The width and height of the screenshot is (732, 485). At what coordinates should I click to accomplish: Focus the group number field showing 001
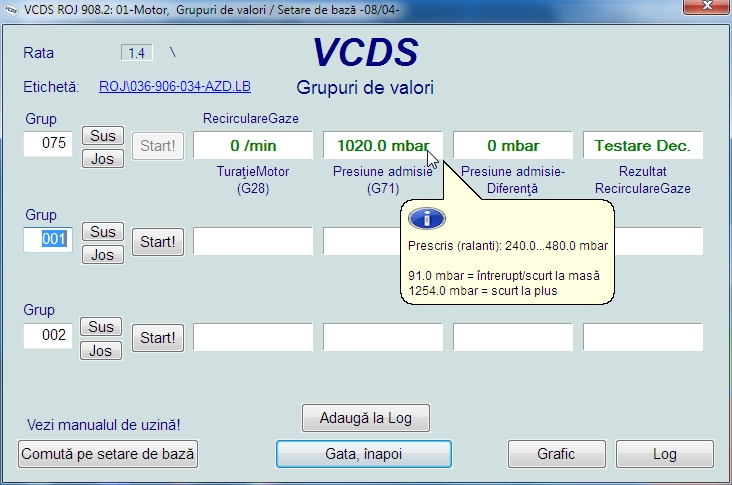tap(48, 239)
